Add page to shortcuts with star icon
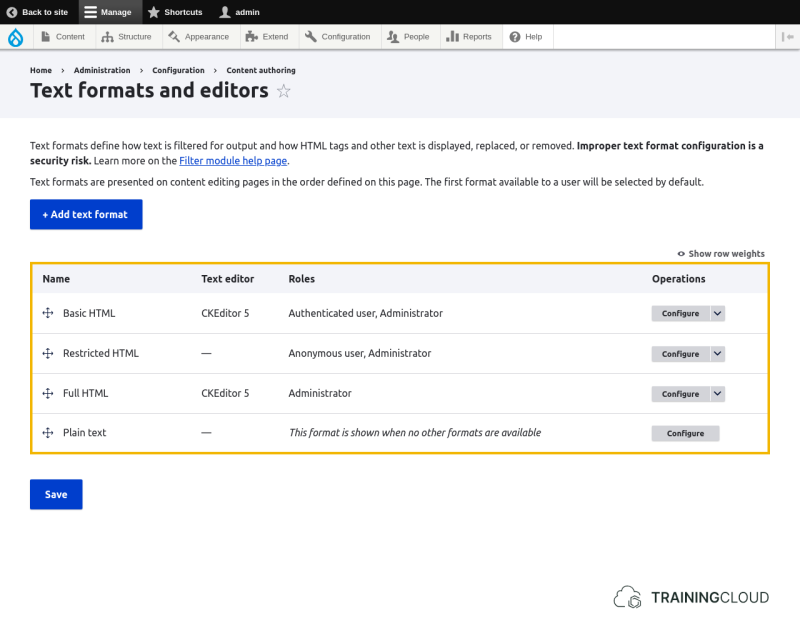The image size is (800, 640). coord(284,91)
